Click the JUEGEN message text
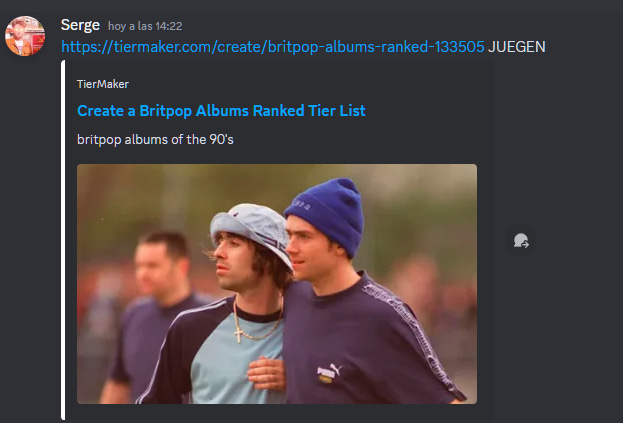 point(517,47)
